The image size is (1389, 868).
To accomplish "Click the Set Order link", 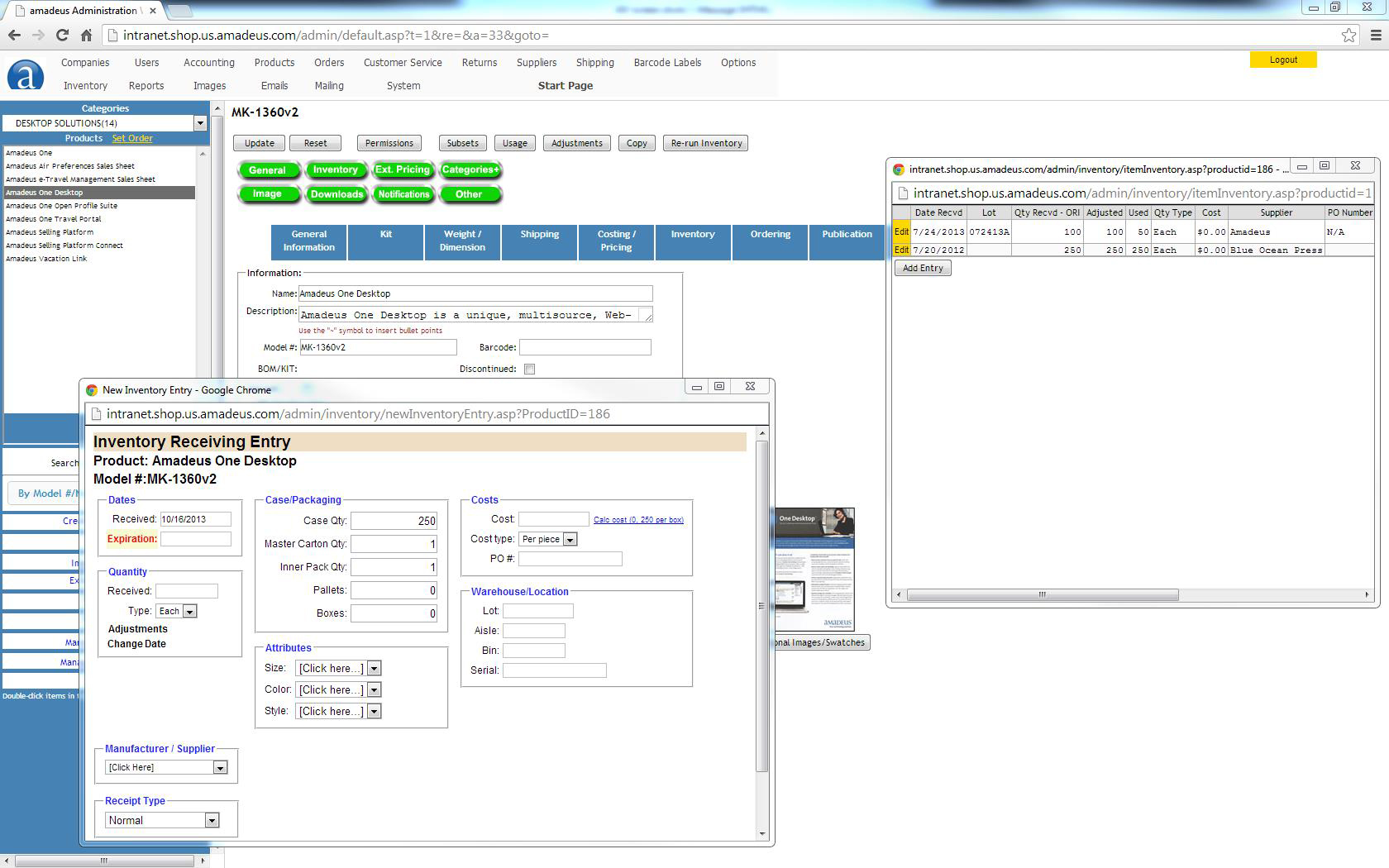I will click(x=132, y=138).
